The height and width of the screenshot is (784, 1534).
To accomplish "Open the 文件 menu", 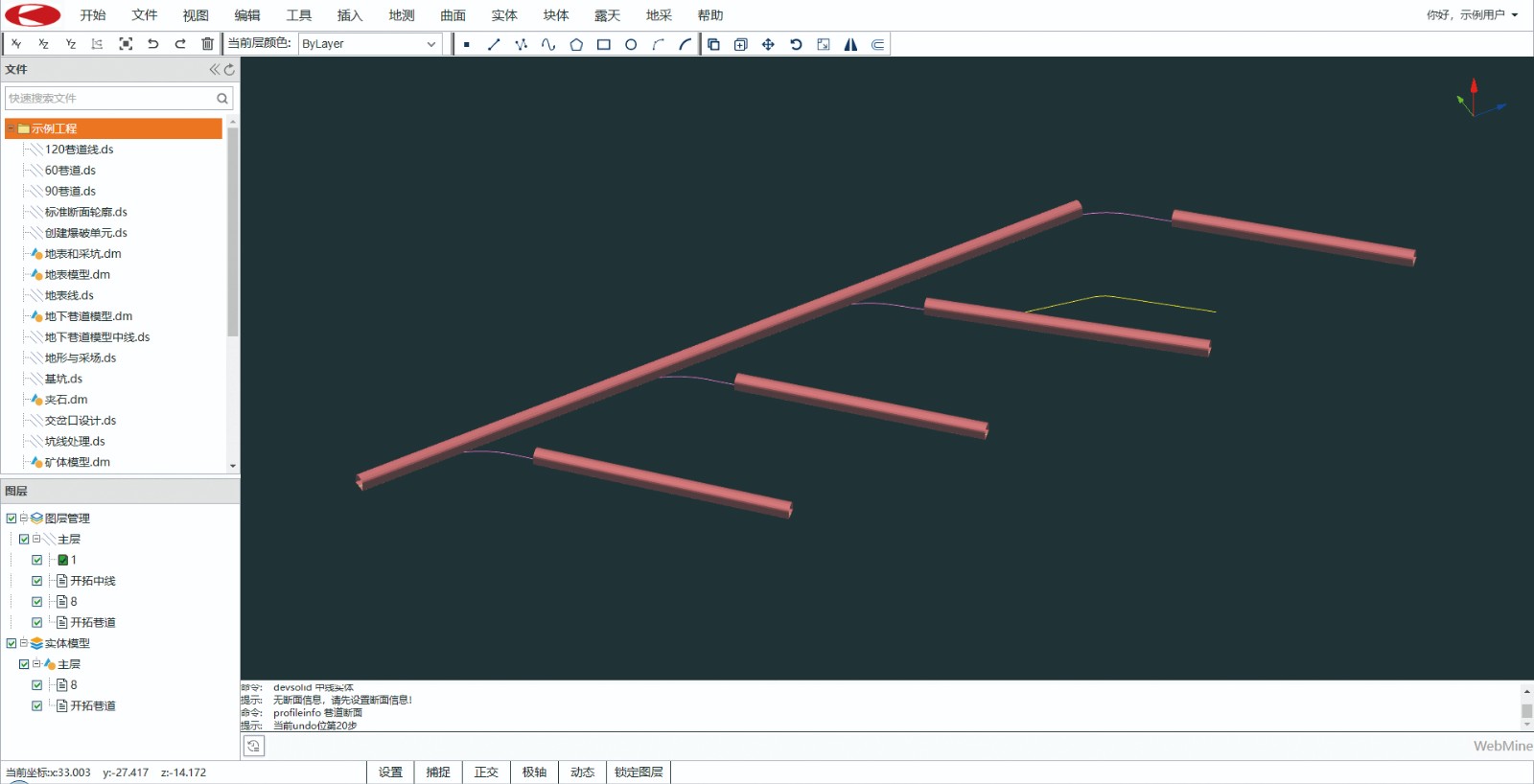I will click(145, 15).
